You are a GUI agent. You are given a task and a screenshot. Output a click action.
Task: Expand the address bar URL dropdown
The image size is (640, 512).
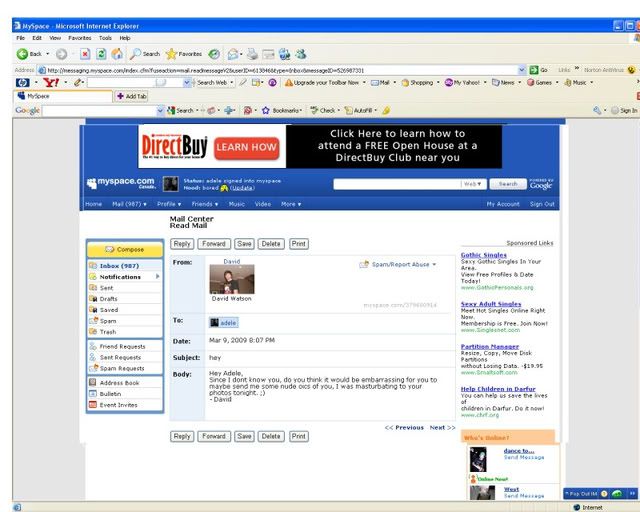[521, 70]
